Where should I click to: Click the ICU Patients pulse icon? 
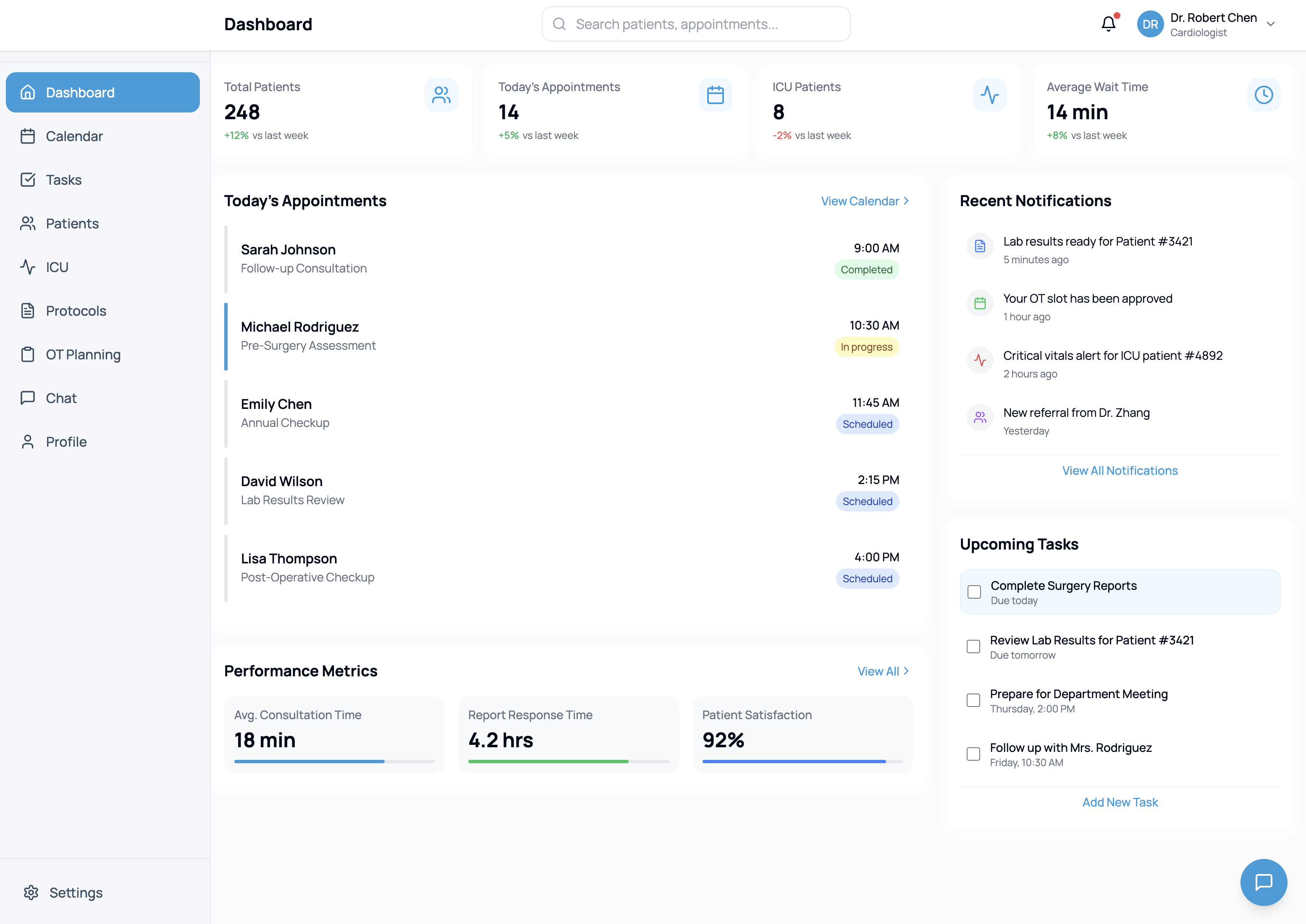(x=990, y=95)
